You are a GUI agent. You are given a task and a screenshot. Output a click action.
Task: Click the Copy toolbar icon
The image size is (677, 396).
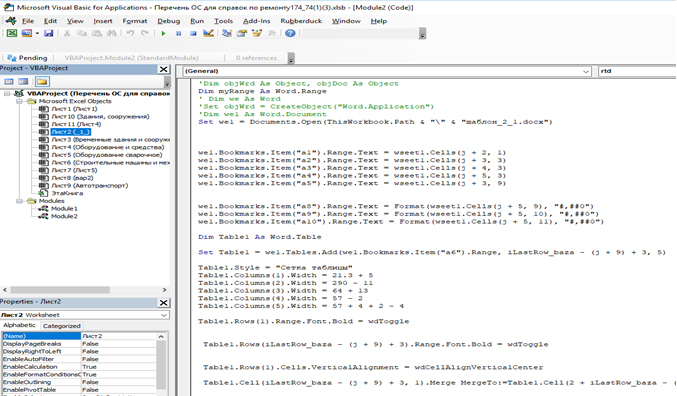point(82,33)
